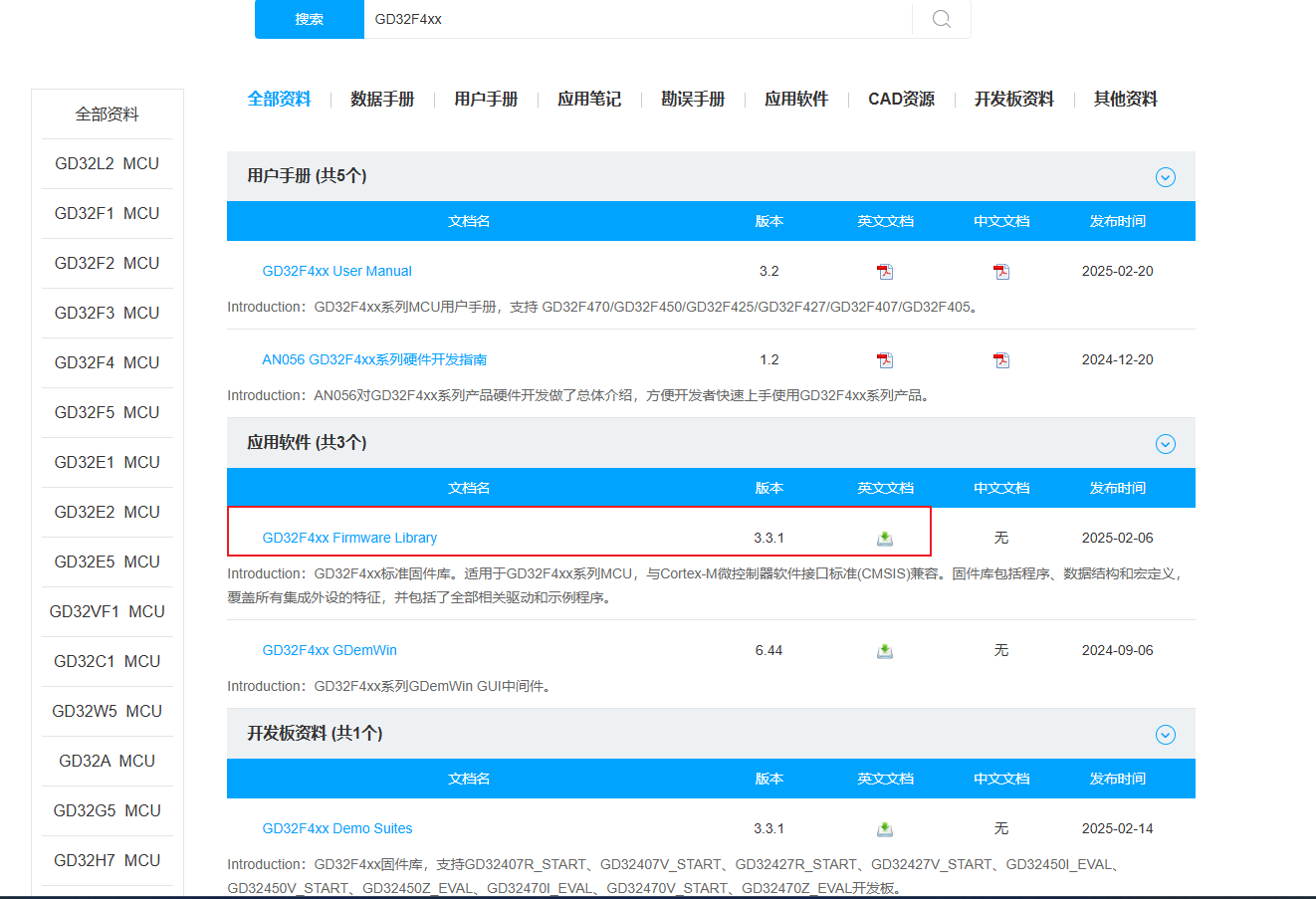Viewport: 1316px width, 899px height.
Task: Select GD32VF1 MCU in the sidebar
Action: [x=108, y=611]
